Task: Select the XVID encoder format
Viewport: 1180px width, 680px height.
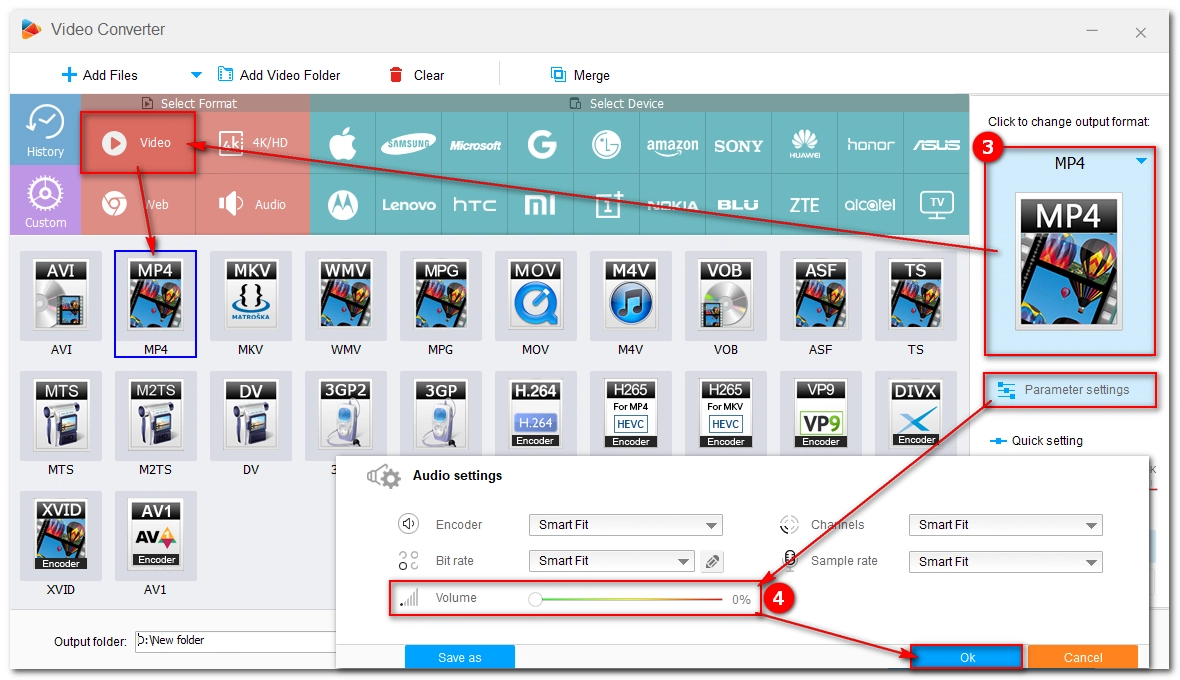Action: click(x=61, y=535)
